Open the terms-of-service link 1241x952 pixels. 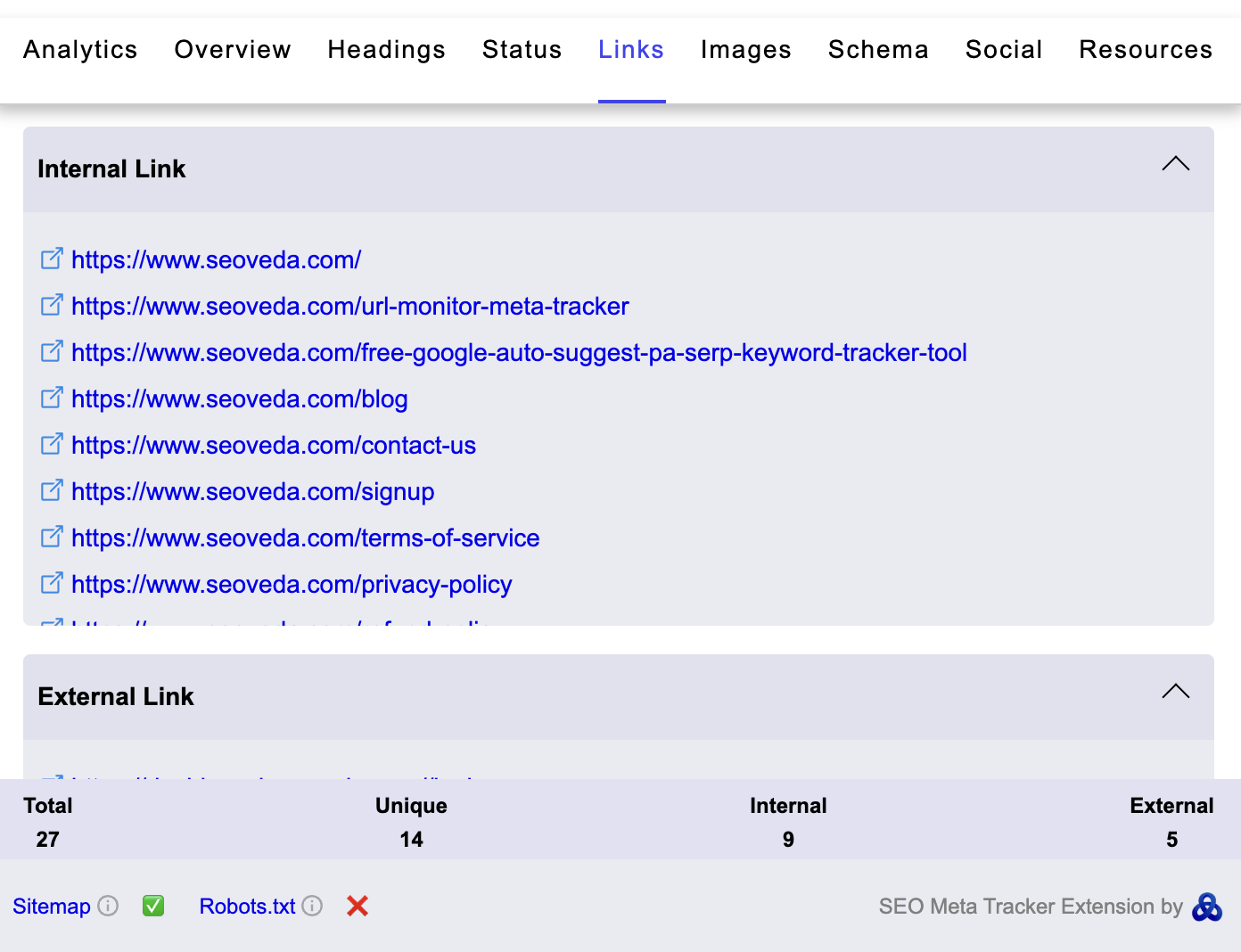[306, 538]
